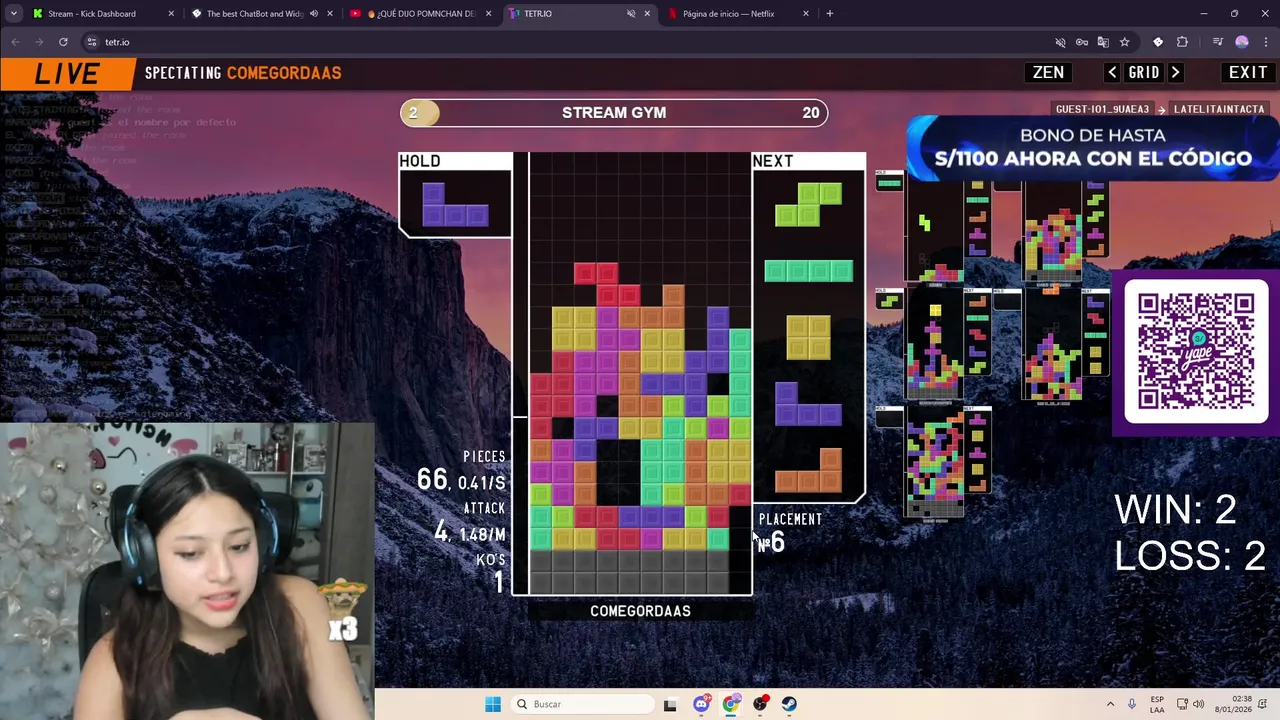Click the COMEGORDAAS player name under board
This screenshot has width=1280, height=720.
tap(640, 611)
